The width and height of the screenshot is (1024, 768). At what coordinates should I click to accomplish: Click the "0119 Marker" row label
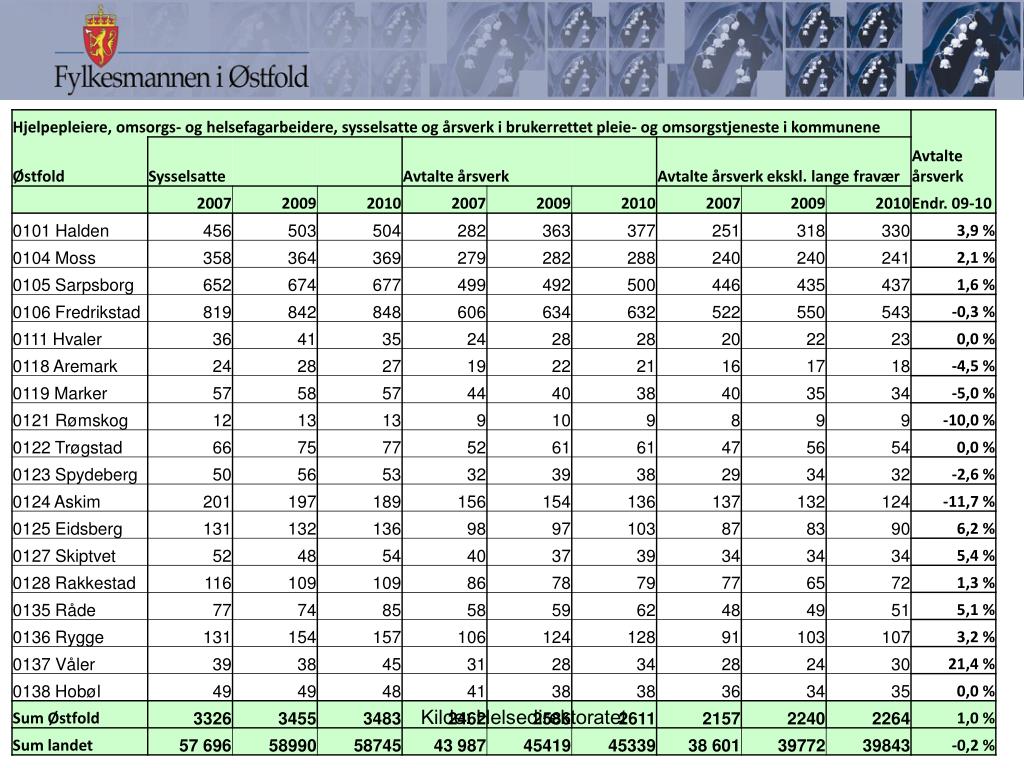coord(60,394)
